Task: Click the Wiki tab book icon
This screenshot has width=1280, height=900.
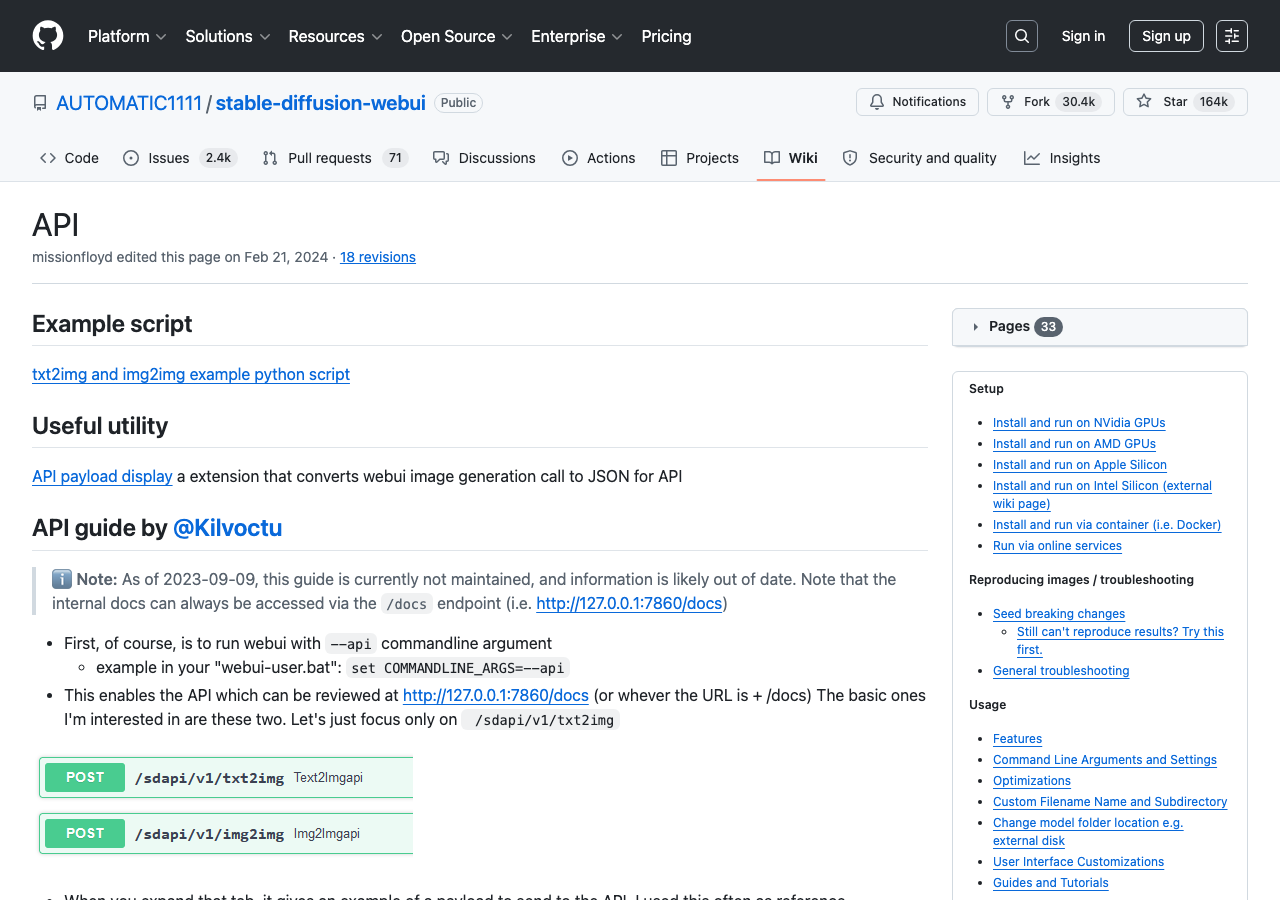Action: click(x=772, y=158)
